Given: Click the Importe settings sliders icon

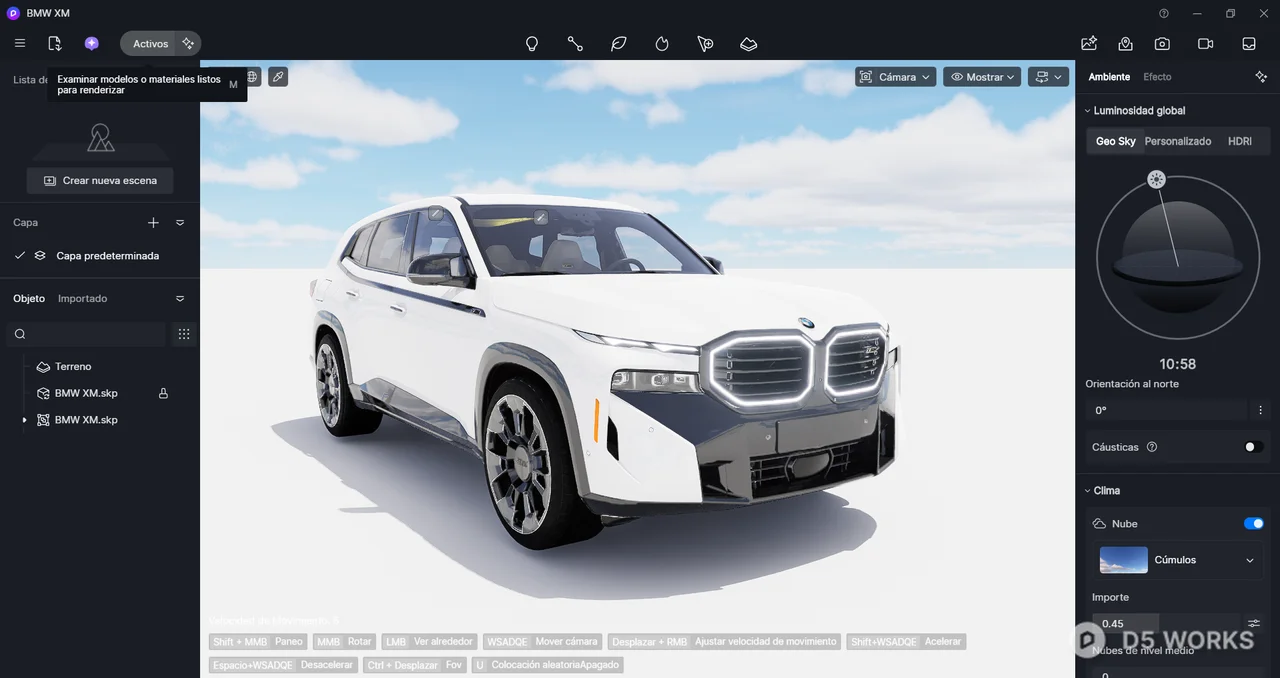Looking at the screenshot, I should click(1254, 623).
